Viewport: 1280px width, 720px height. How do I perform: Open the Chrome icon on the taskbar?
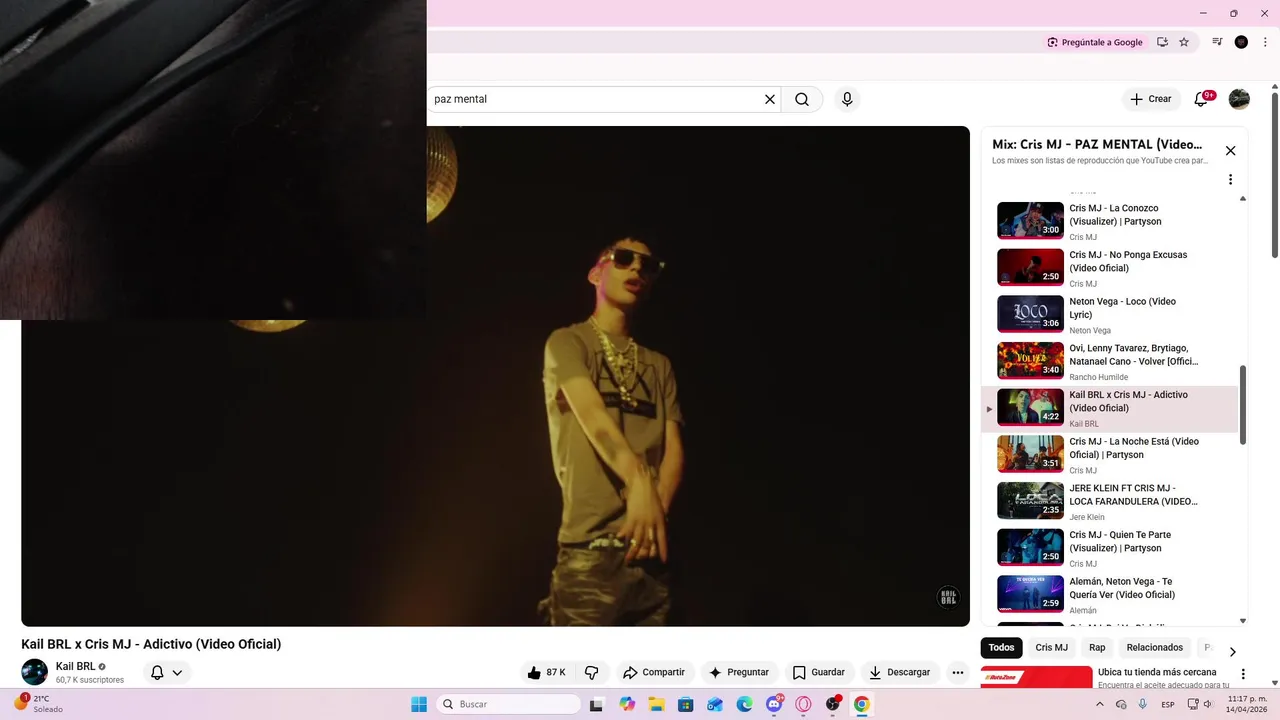point(861,704)
